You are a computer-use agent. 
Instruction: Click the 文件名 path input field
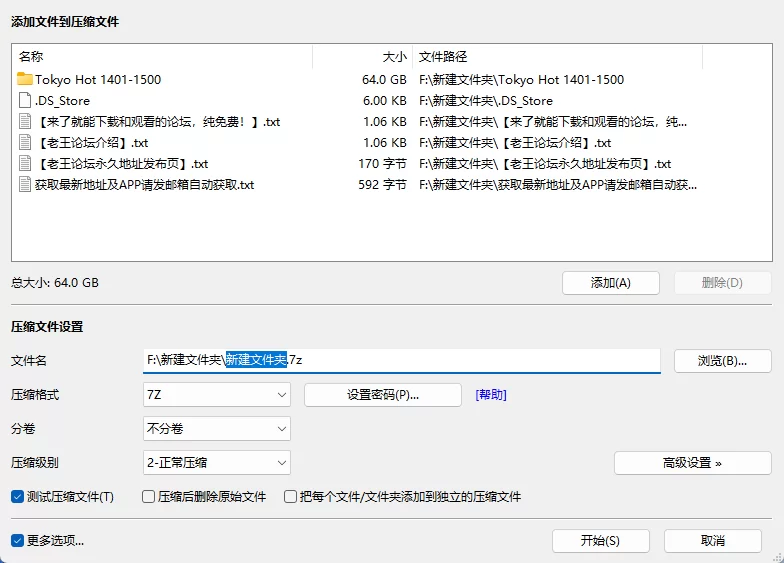pyautogui.click(x=402, y=360)
